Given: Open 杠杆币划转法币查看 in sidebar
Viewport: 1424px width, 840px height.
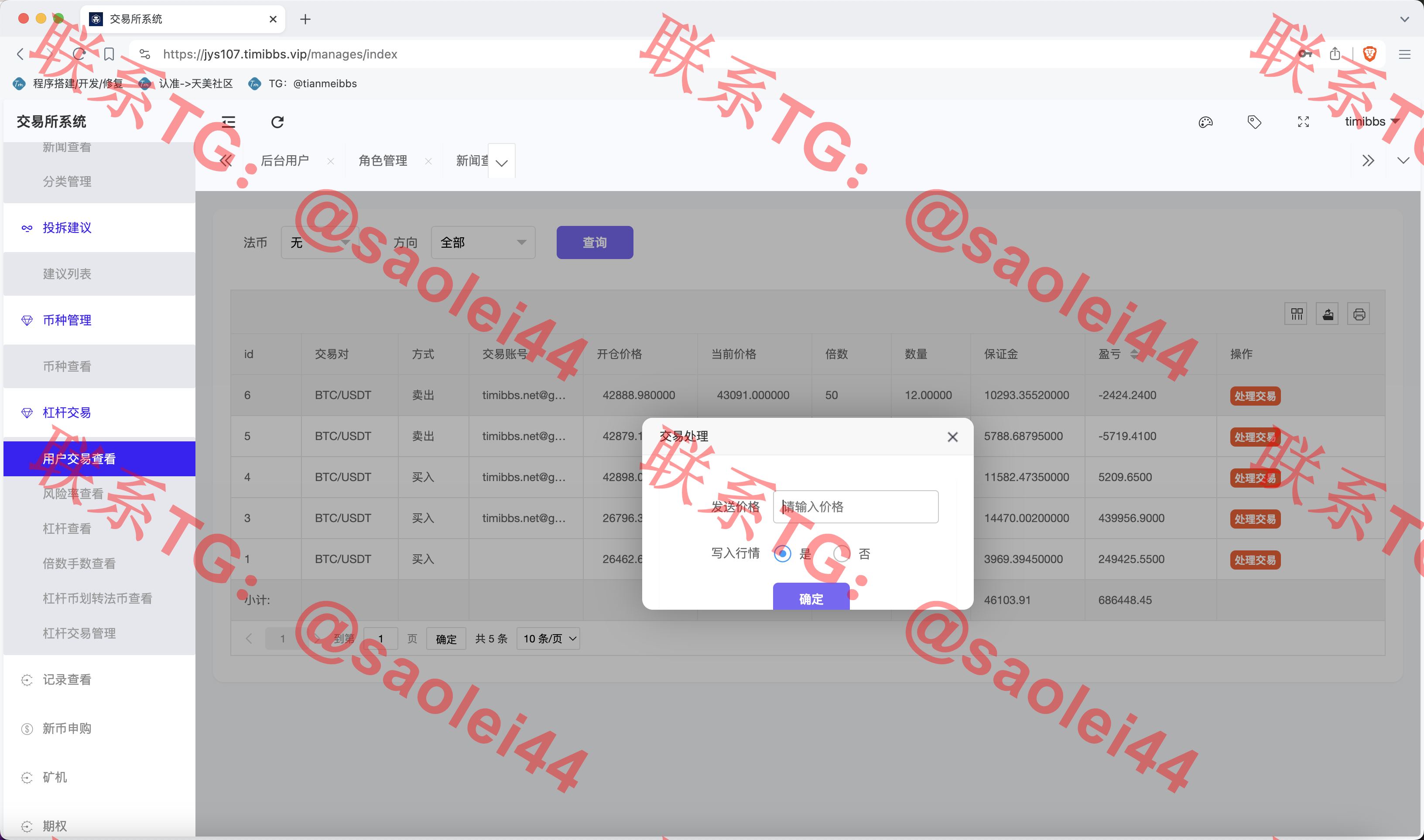Looking at the screenshot, I should pos(99,598).
